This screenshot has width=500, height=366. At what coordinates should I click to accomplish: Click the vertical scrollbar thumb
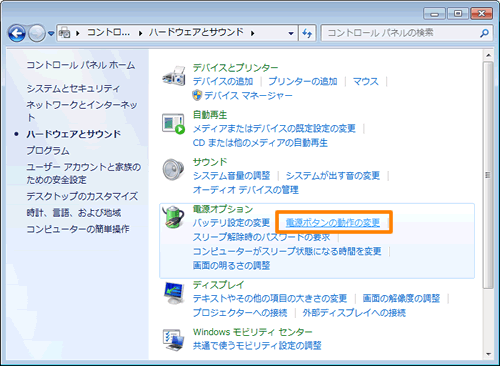[488, 175]
